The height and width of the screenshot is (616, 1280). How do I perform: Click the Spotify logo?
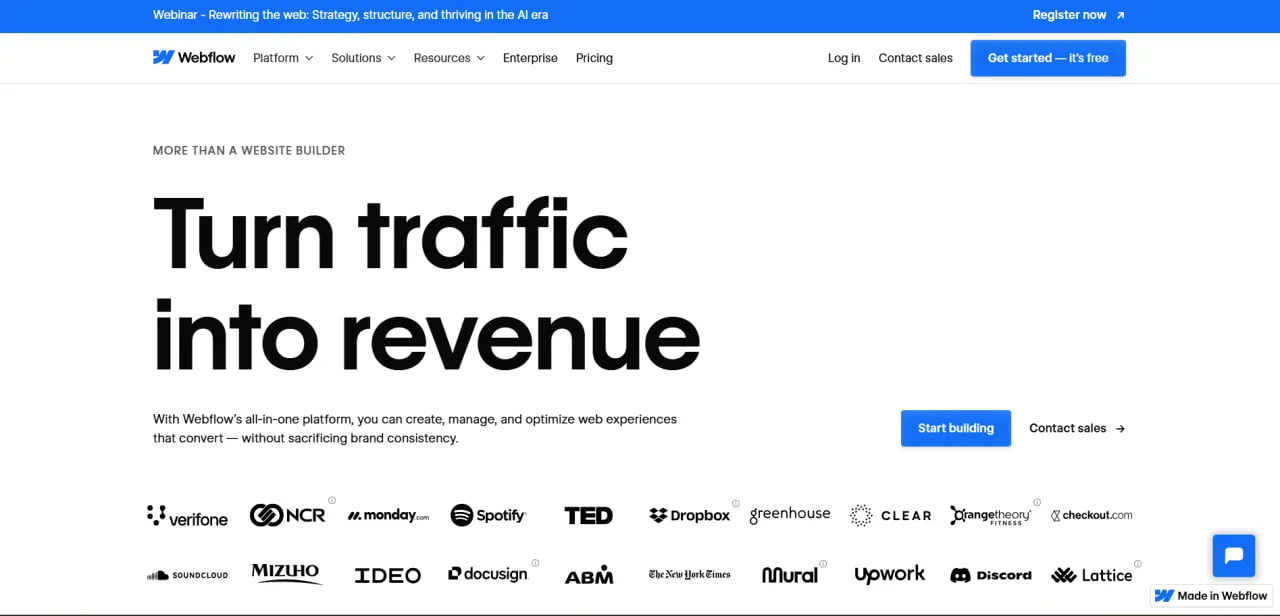pyautogui.click(x=488, y=515)
